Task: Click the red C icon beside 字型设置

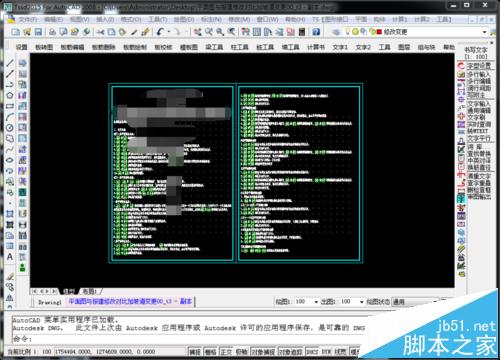Action: coord(461,66)
